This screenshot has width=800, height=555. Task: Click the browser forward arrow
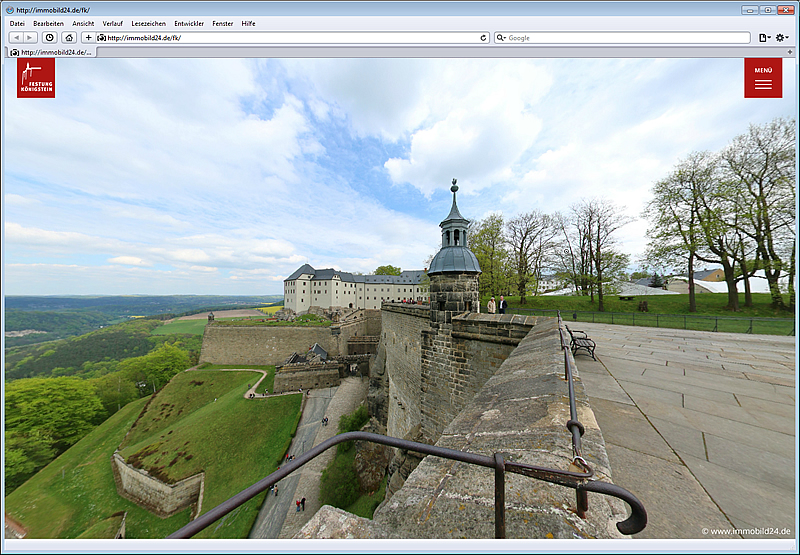30,37
